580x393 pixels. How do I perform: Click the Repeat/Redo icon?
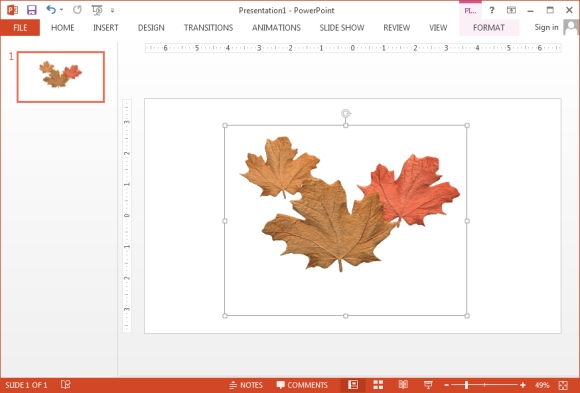[x=77, y=10]
